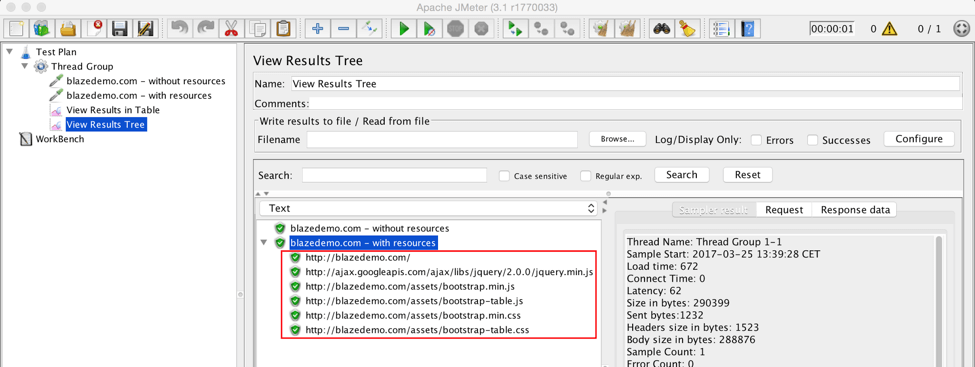Select 'blazedemo.com - without resources' result entry
975x367 pixels.
tap(369, 228)
